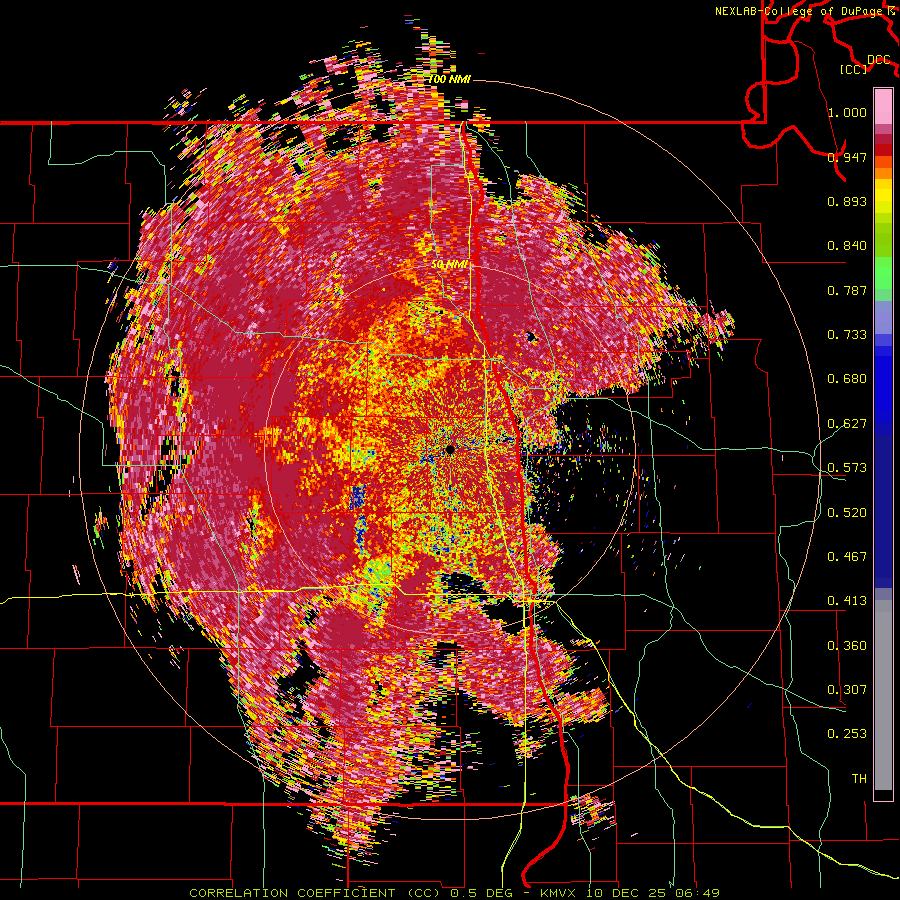Click the 100 NMI range ring label
Viewport: 900px width, 900px height.
449,79
